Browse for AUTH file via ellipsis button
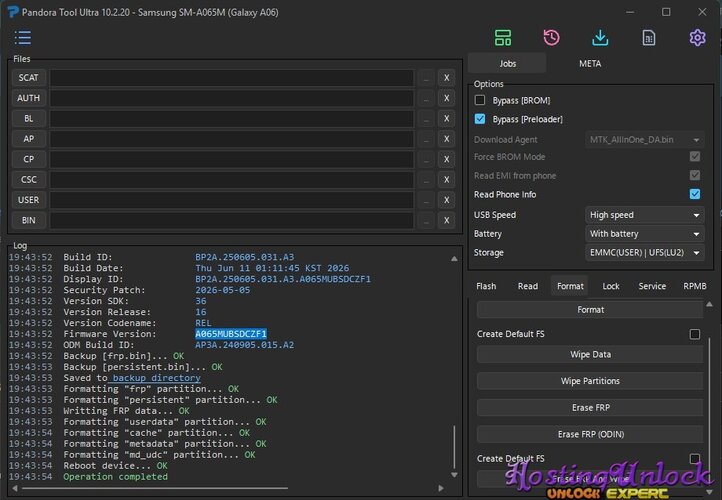722x500 pixels. point(426,98)
